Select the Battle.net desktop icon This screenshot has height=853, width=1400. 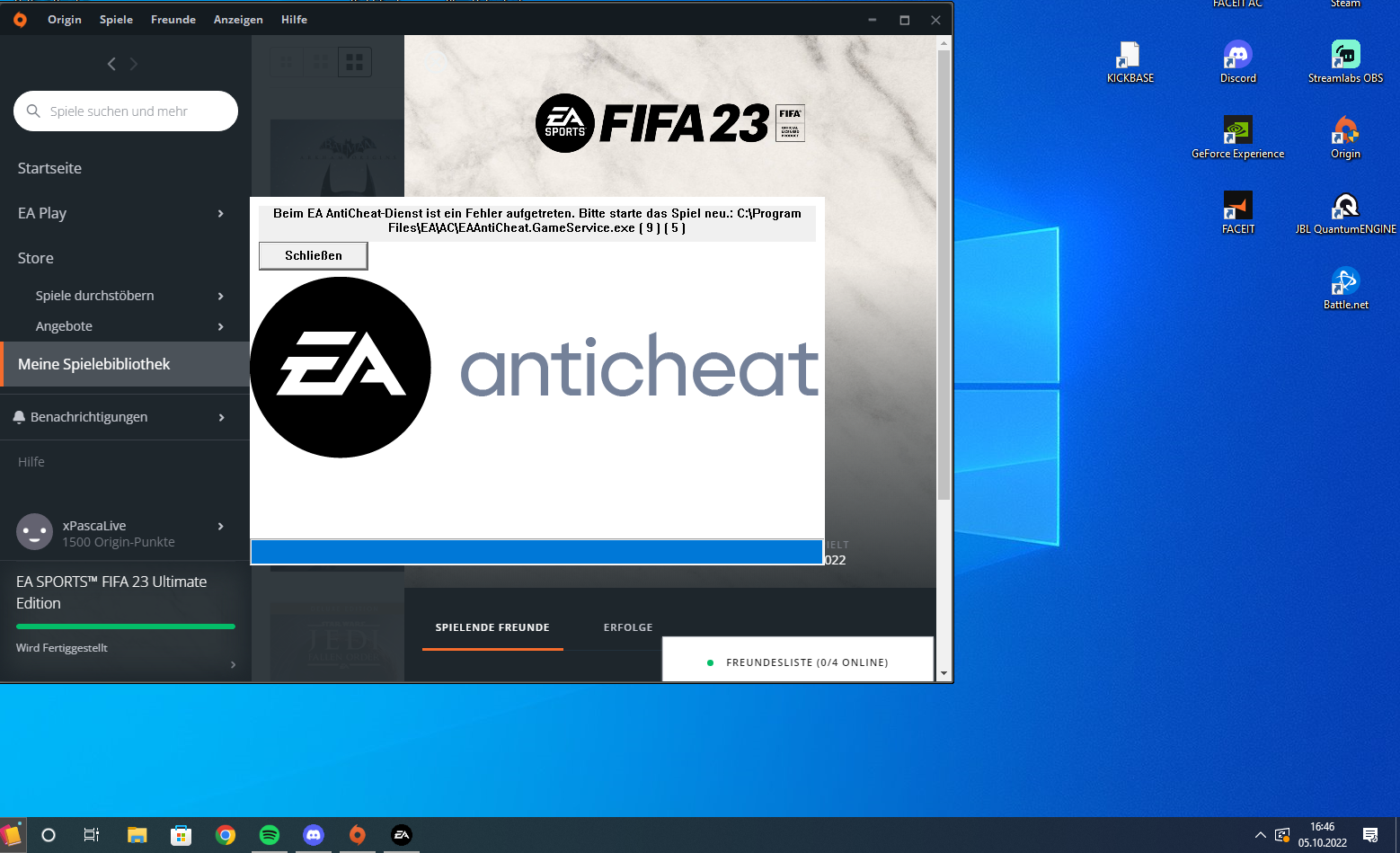(x=1346, y=289)
